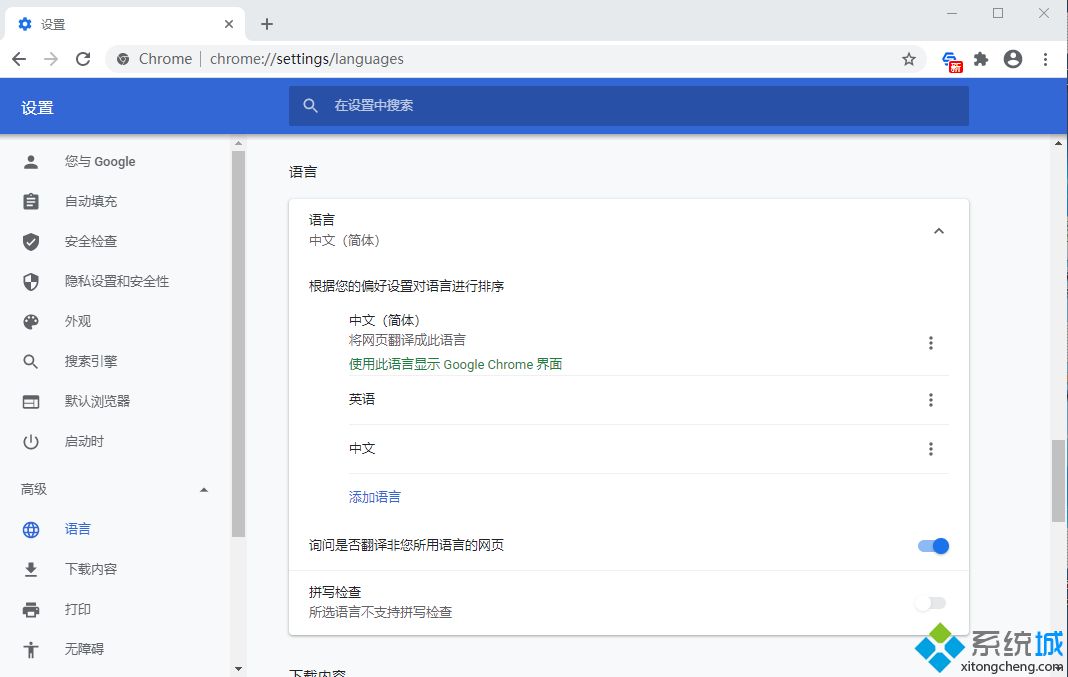Screen dimensions: 1068x677
Task: Go back with the browser back arrow
Action: tap(19, 59)
